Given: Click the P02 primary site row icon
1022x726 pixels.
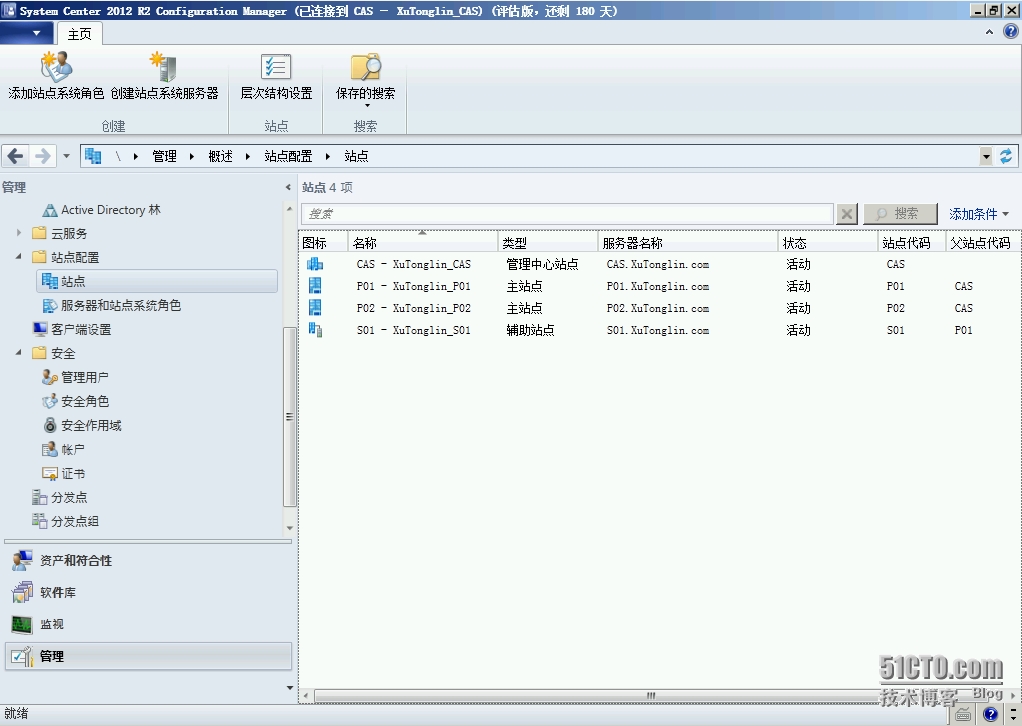Looking at the screenshot, I should click(x=315, y=308).
